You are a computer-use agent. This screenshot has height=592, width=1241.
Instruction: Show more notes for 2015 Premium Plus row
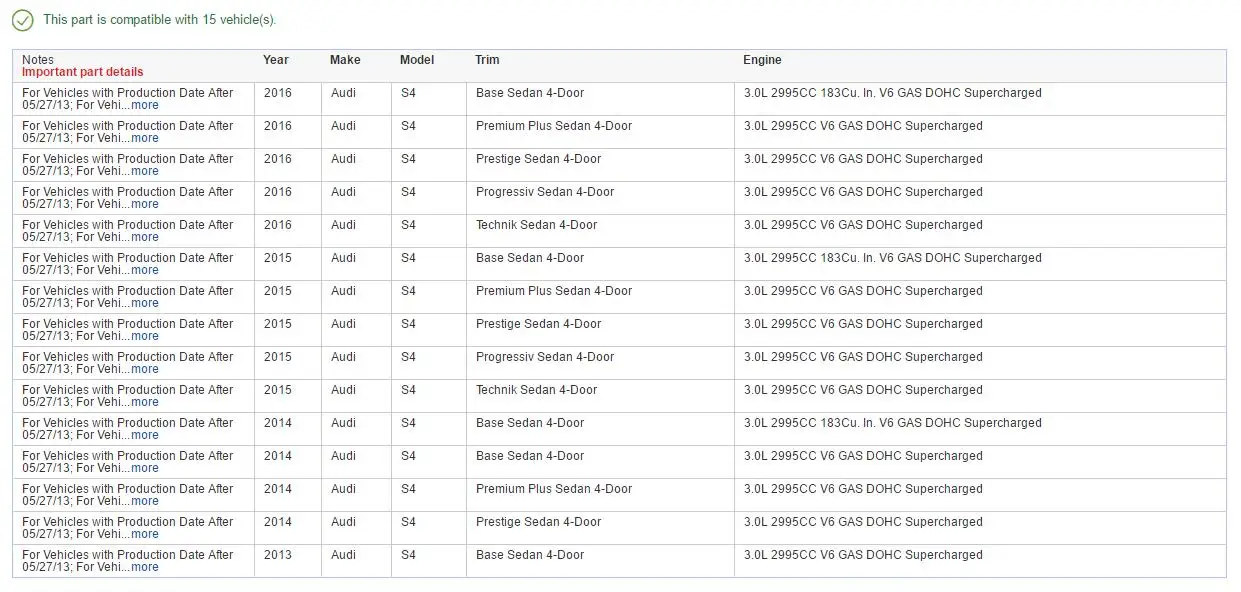(145, 303)
